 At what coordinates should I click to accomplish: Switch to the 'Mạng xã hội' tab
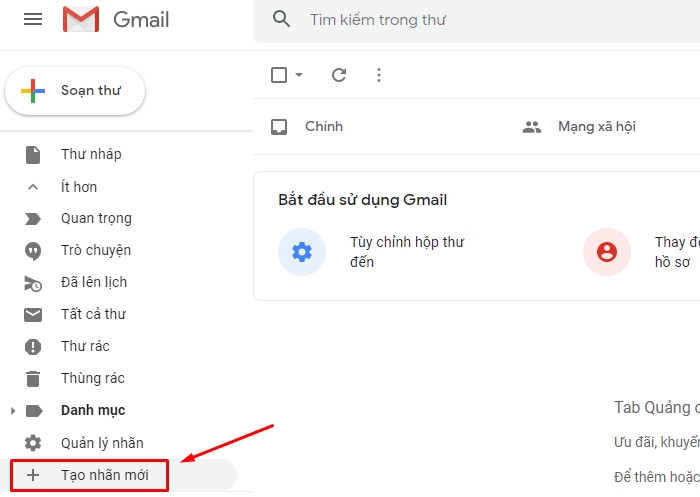pos(597,126)
